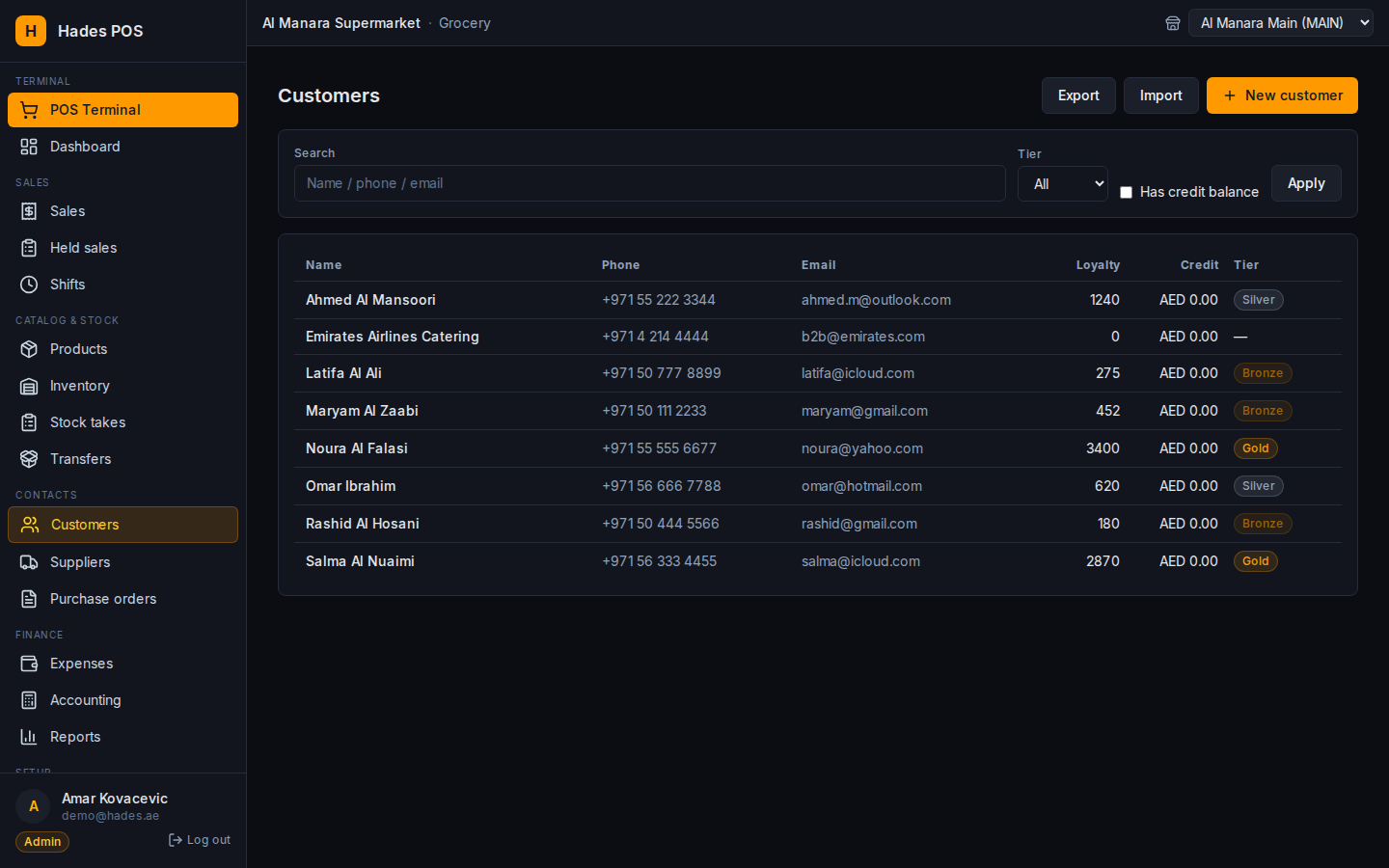Select Salma Al Nuaimi row

click(x=818, y=561)
